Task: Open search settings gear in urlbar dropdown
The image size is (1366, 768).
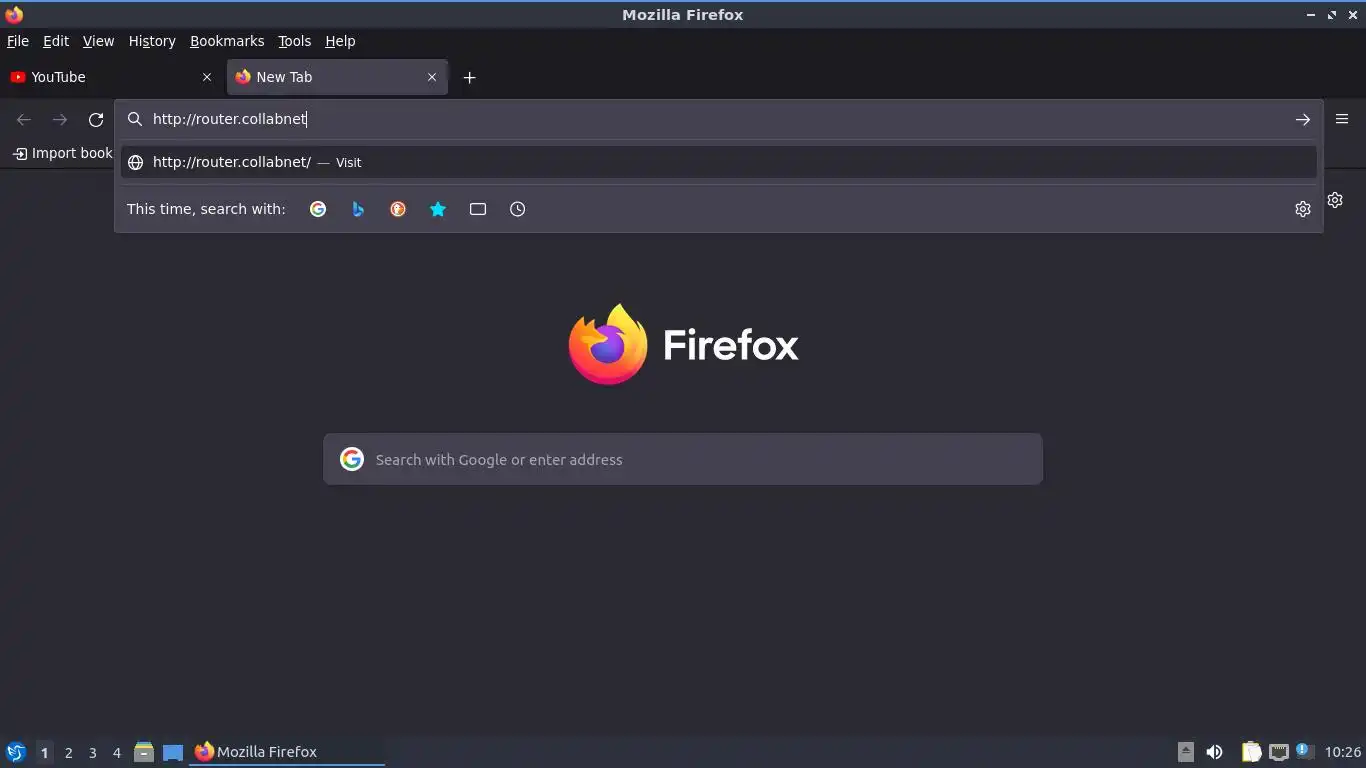Action: pyautogui.click(x=1302, y=209)
